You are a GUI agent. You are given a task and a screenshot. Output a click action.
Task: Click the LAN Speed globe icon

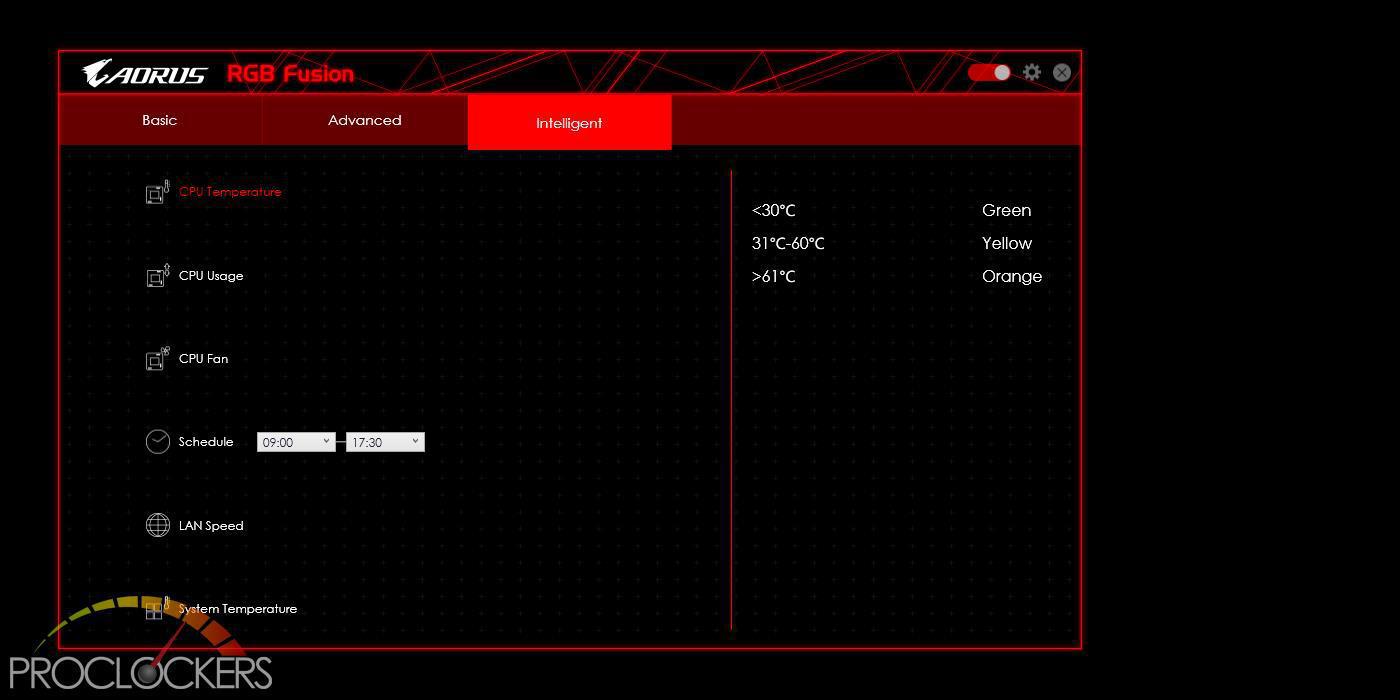tap(158, 525)
